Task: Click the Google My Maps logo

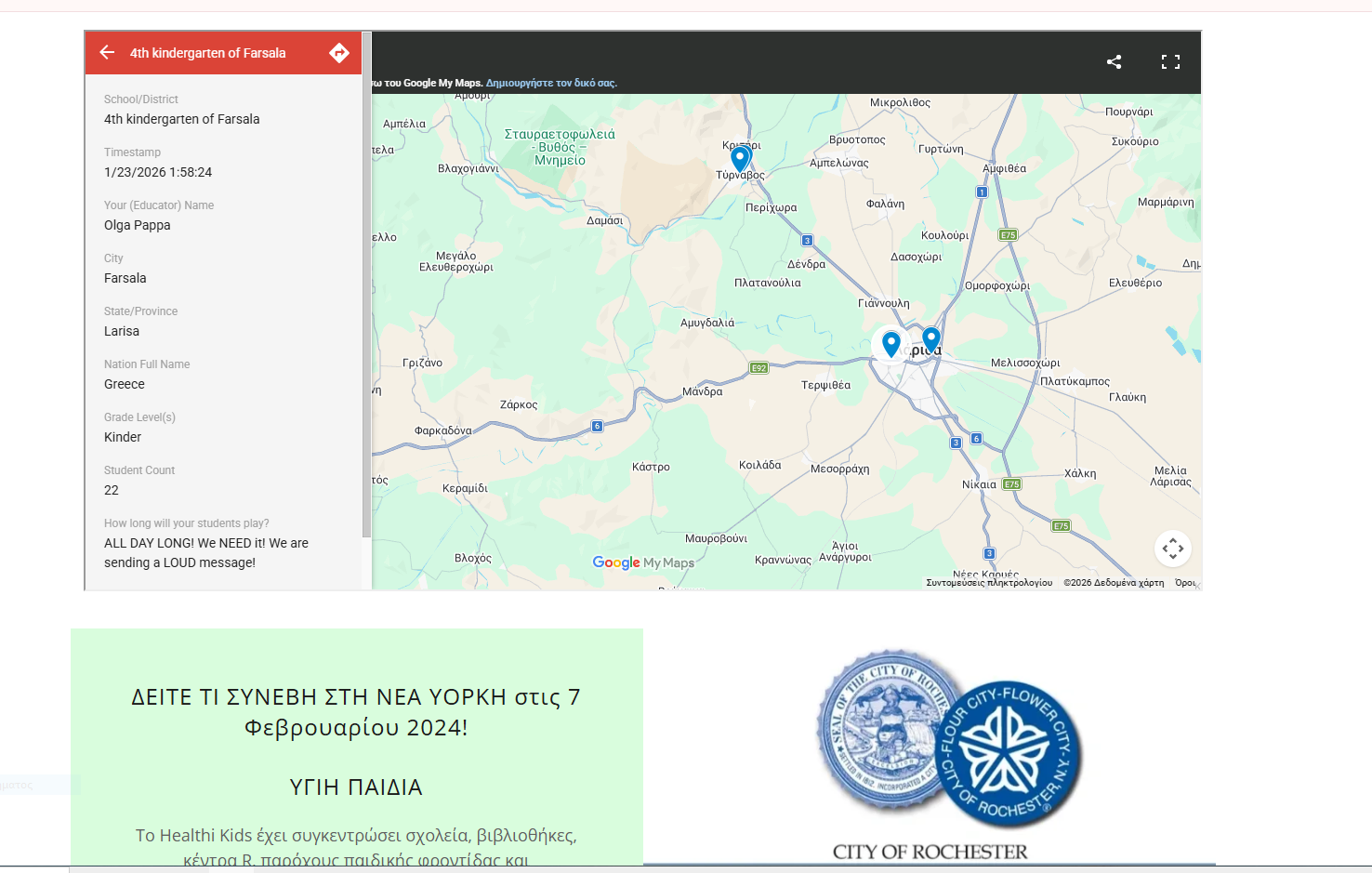Action: click(x=643, y=562)
